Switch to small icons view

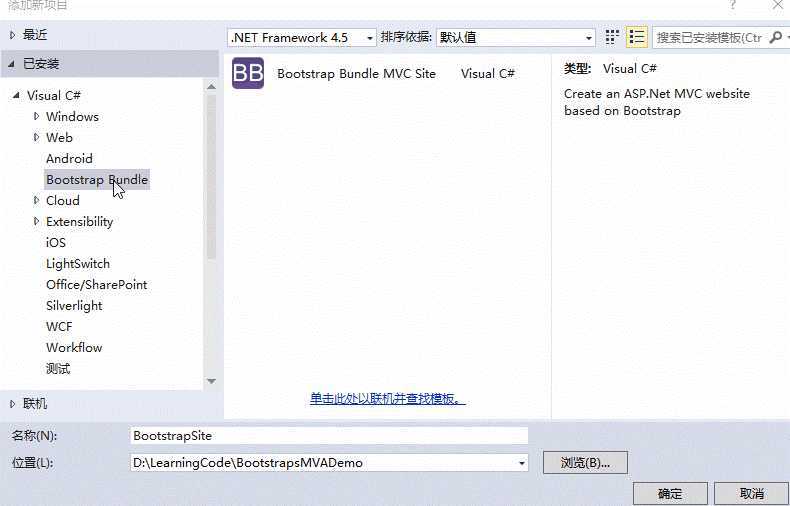612,37
